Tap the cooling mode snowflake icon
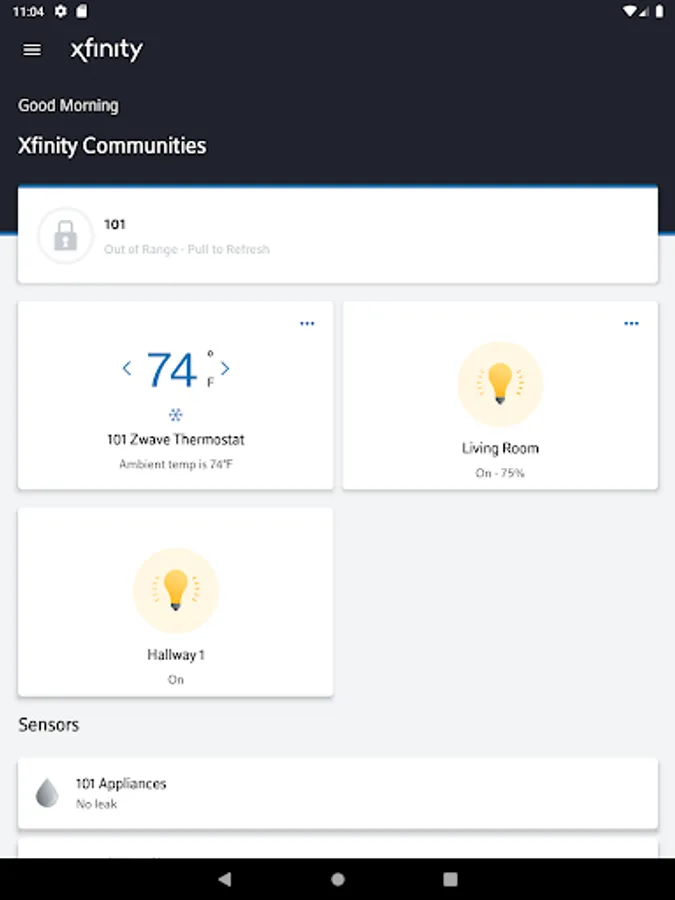 176,414
